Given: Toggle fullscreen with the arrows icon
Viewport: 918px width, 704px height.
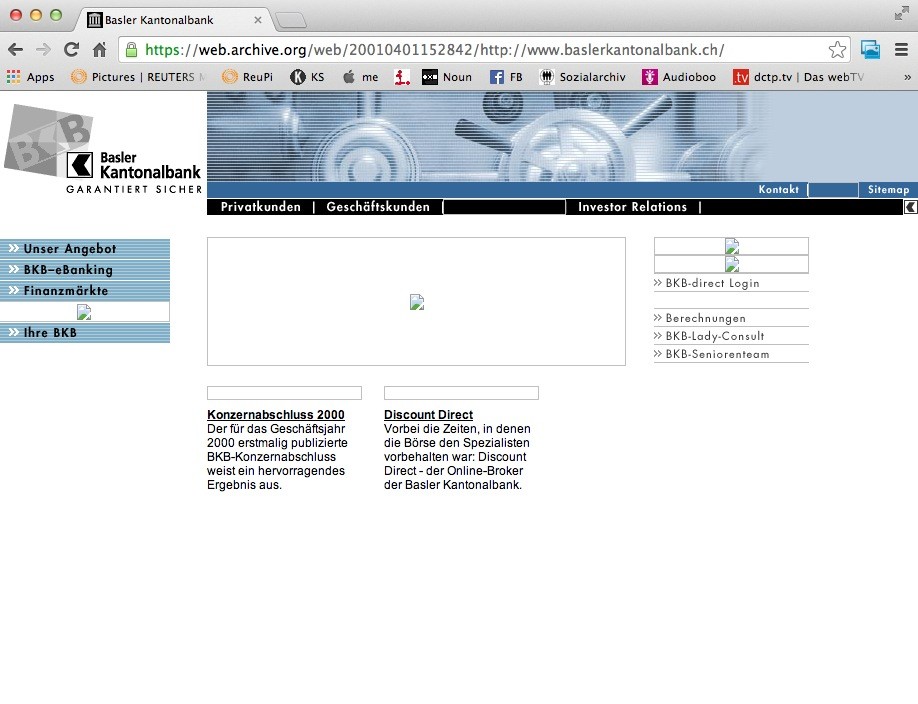Looking at the screenshot, I should tap(902, 13).
